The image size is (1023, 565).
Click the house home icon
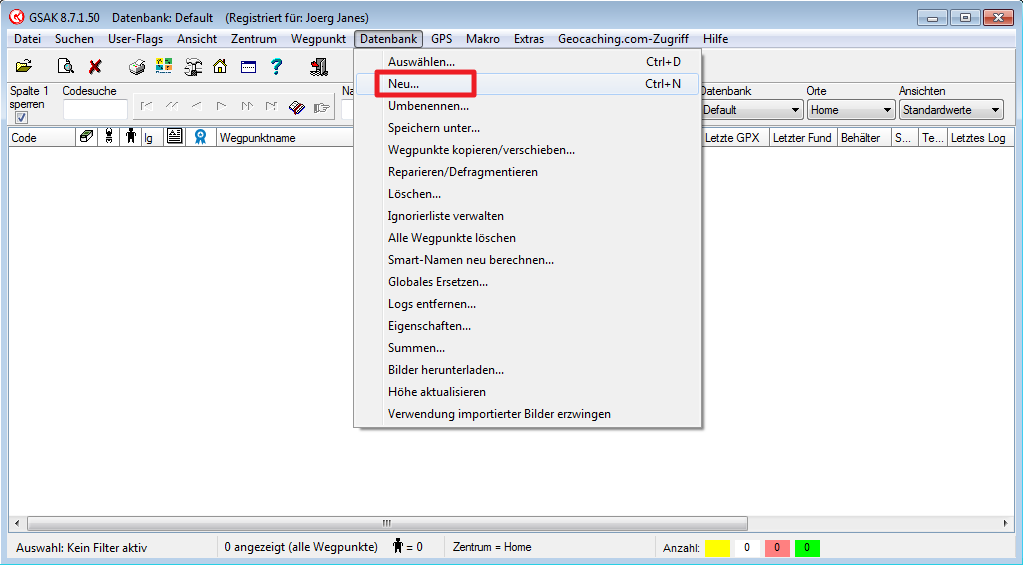[220, 66]
